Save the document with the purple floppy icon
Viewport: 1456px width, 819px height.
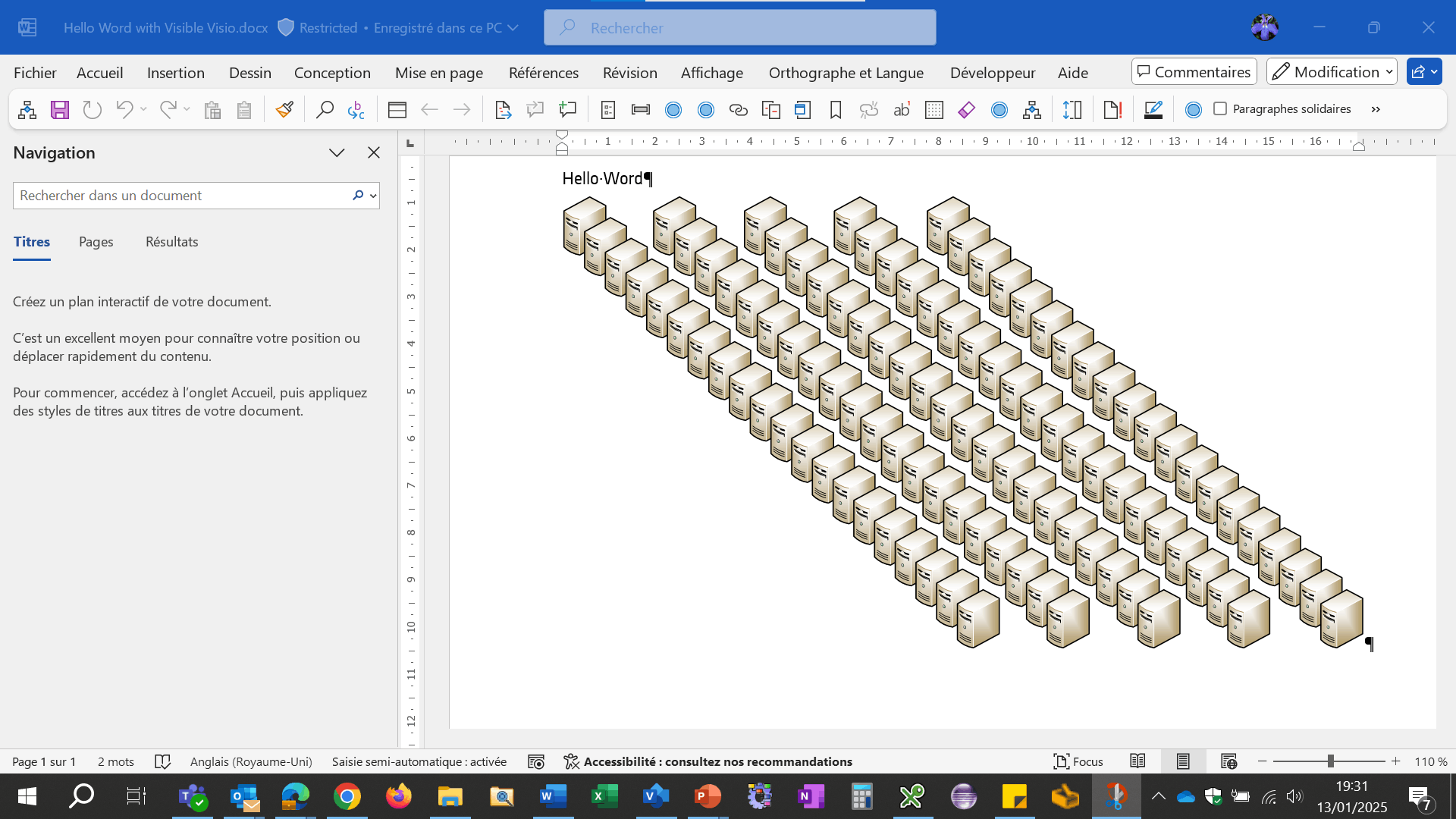[60, 110]
